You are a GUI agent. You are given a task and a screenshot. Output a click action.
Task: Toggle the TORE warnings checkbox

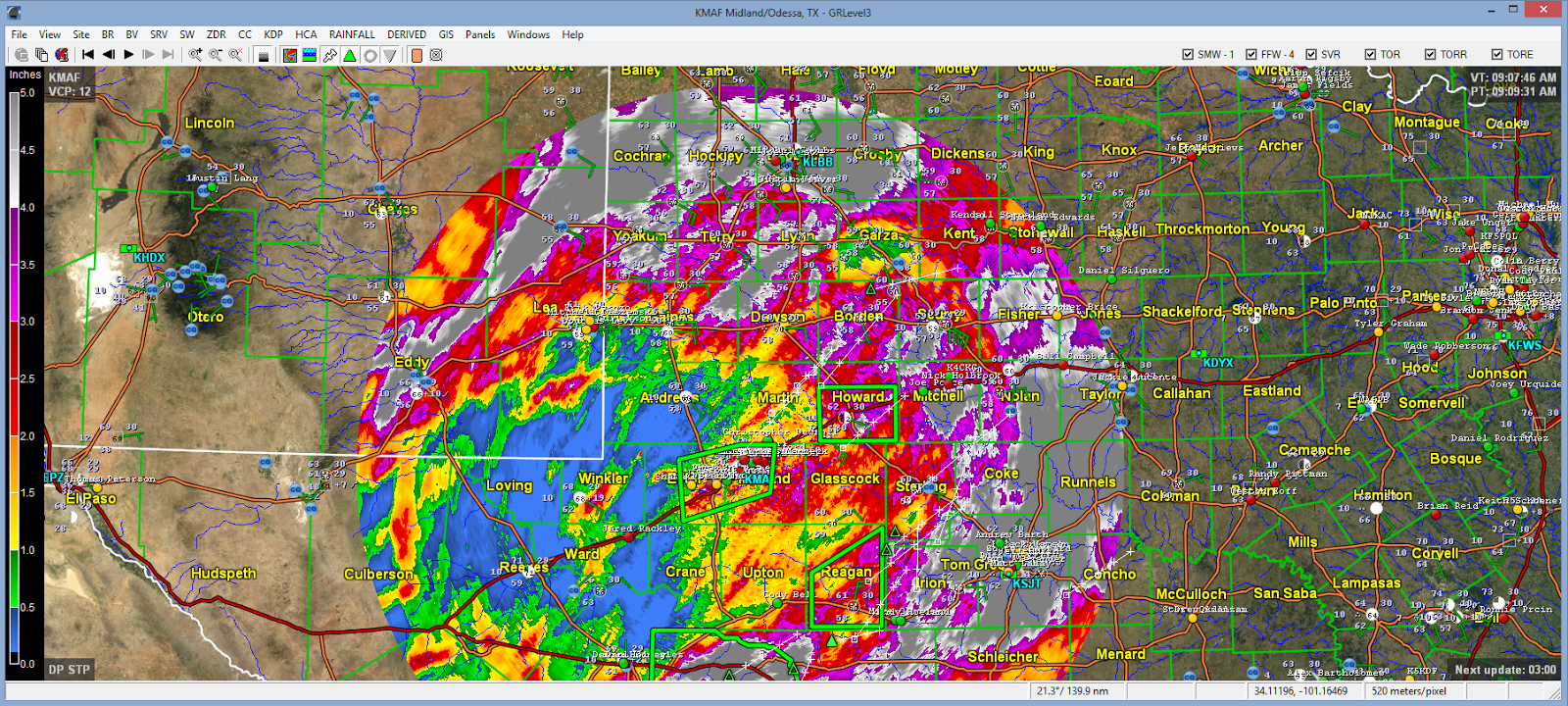(x=1496, y=55)
